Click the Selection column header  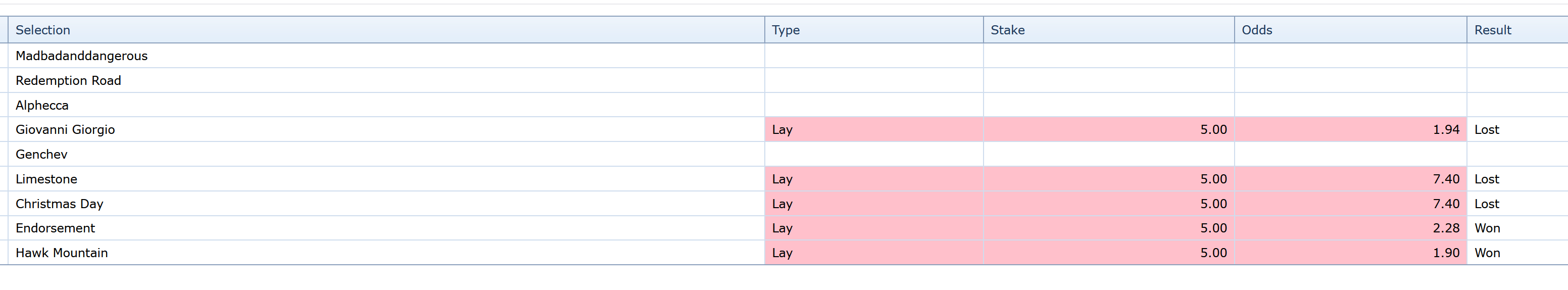tap(42, 30)
